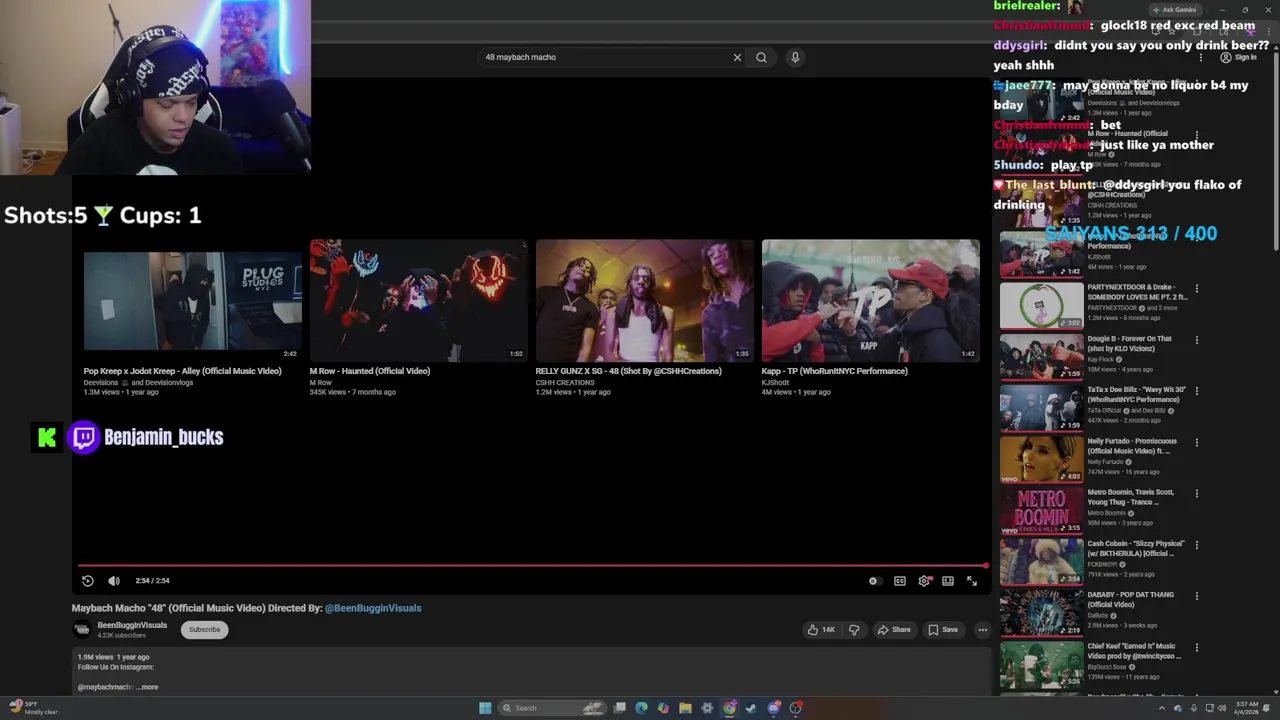The image size is (1280, 720).
Task: Open Discord from the taskbar
Action: tap(774, 708)
